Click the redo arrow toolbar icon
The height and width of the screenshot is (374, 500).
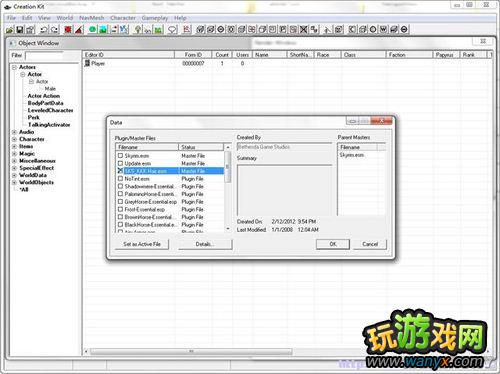pos(54,30)
